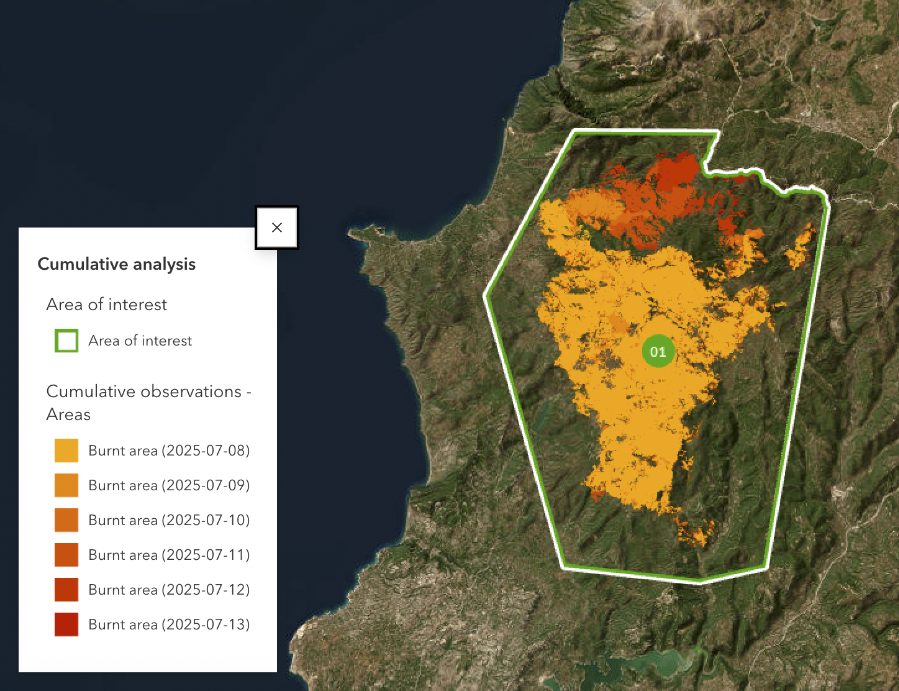The height and width of the screenshot is (691, 899).
Task: Click the 'Area of interest' label beside the green box
Action: click(140, 341)
